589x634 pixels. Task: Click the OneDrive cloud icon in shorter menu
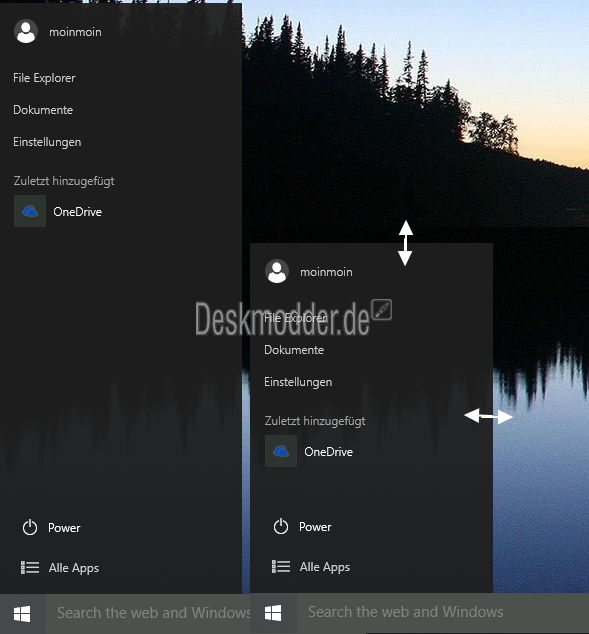tap(281, 451)
